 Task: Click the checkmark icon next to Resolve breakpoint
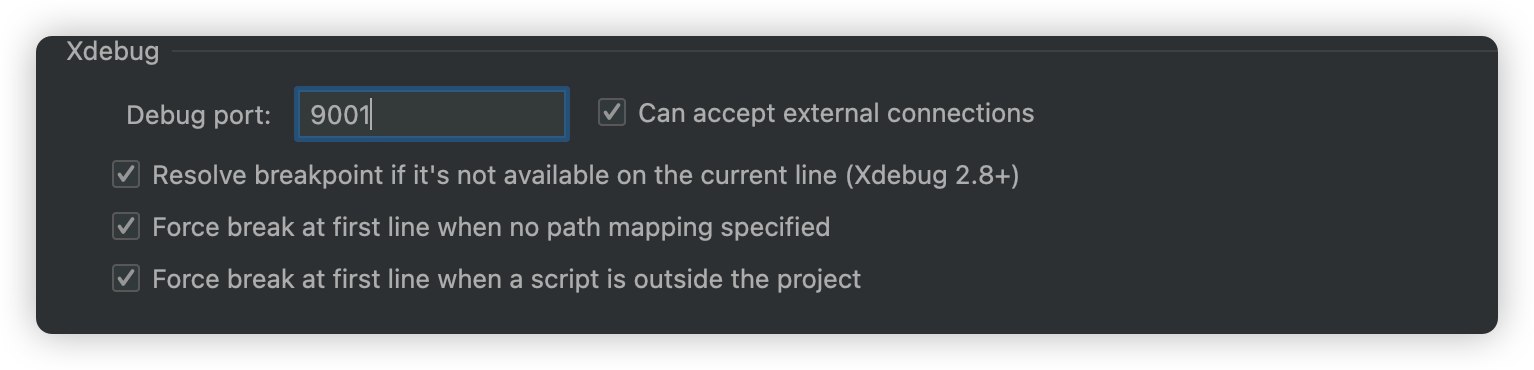125,175
